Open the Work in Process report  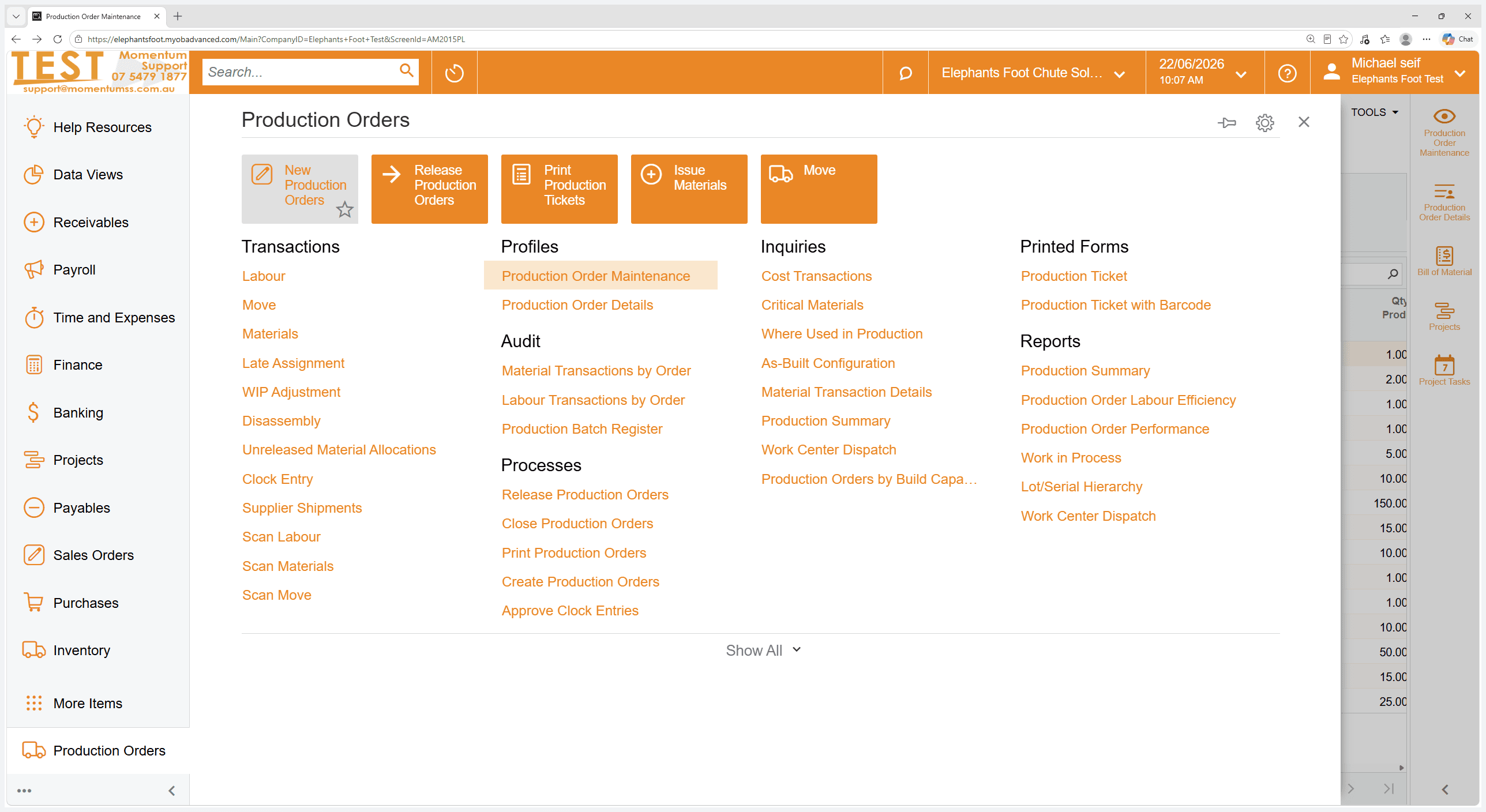pyautogui.click(x=1071, y=458)
